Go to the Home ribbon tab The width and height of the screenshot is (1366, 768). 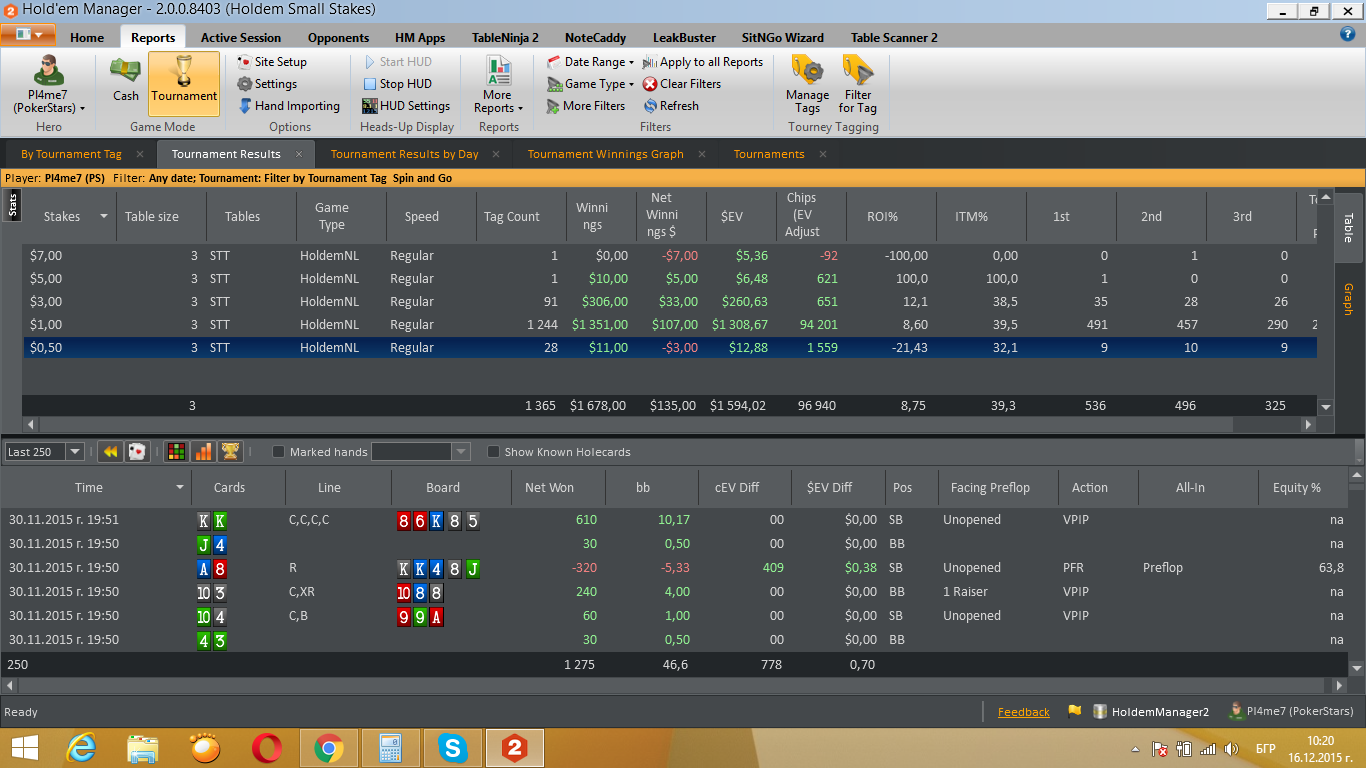click(x=87, y=38)
